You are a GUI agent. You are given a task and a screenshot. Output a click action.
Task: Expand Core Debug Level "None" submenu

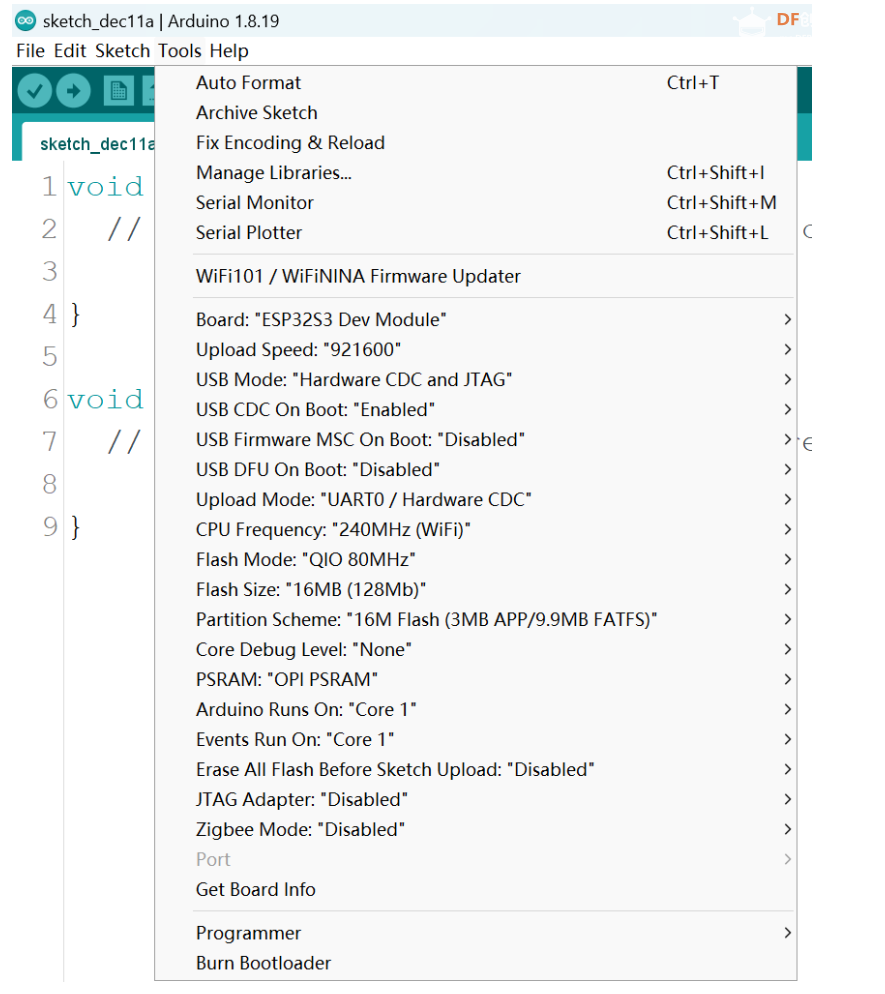(475, 650)
